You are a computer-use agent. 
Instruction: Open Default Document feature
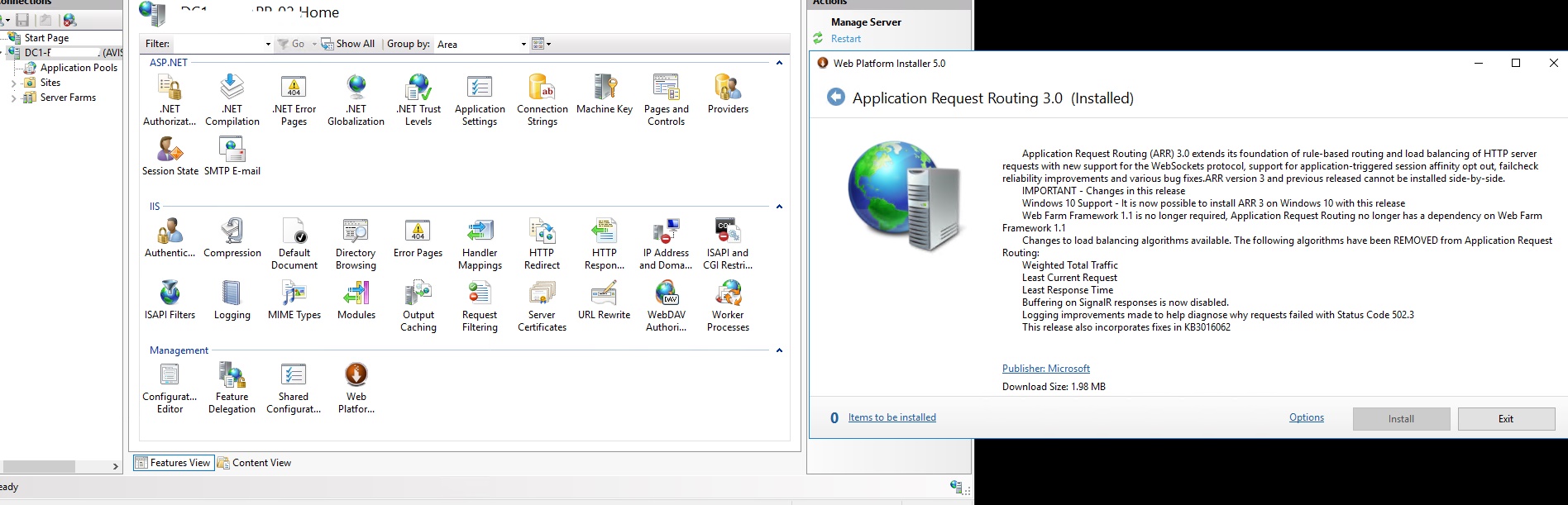pyautogui.click(x=294, y=244)
